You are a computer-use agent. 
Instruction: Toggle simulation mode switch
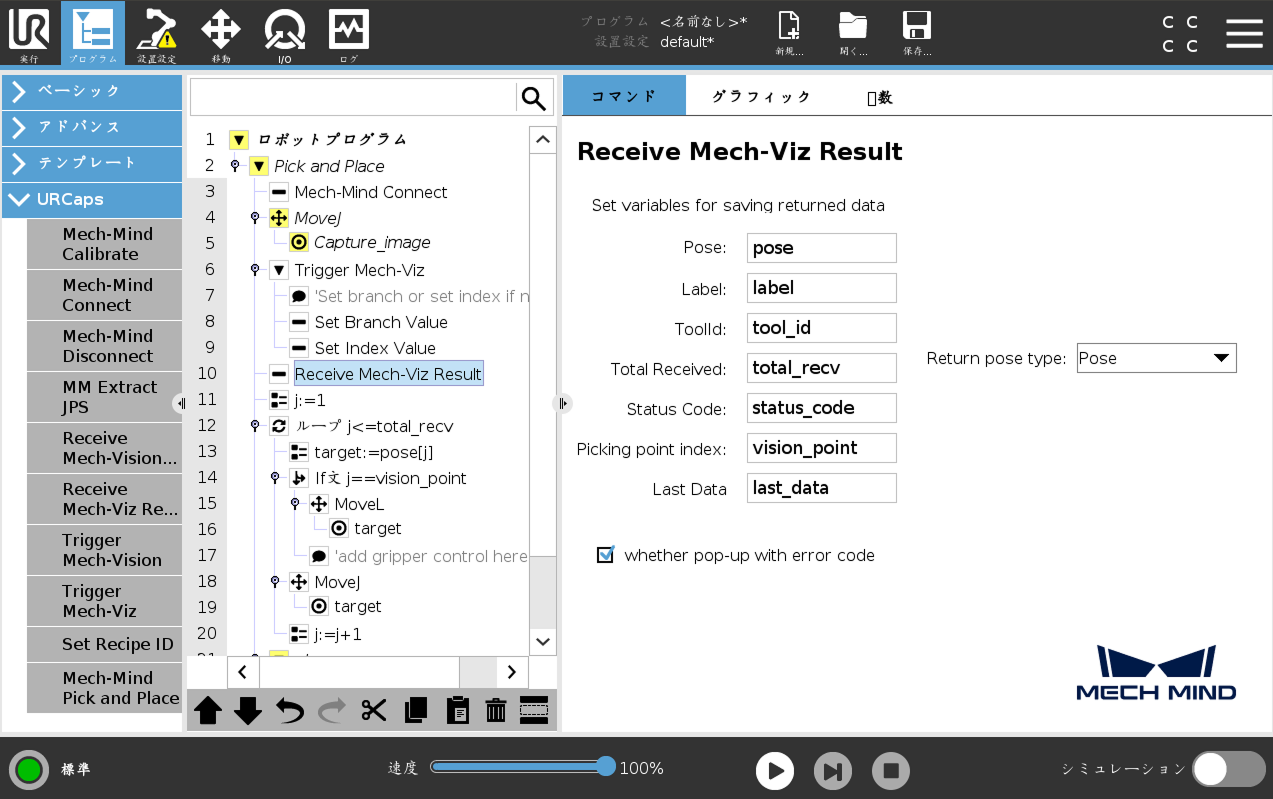point(1229,769)
